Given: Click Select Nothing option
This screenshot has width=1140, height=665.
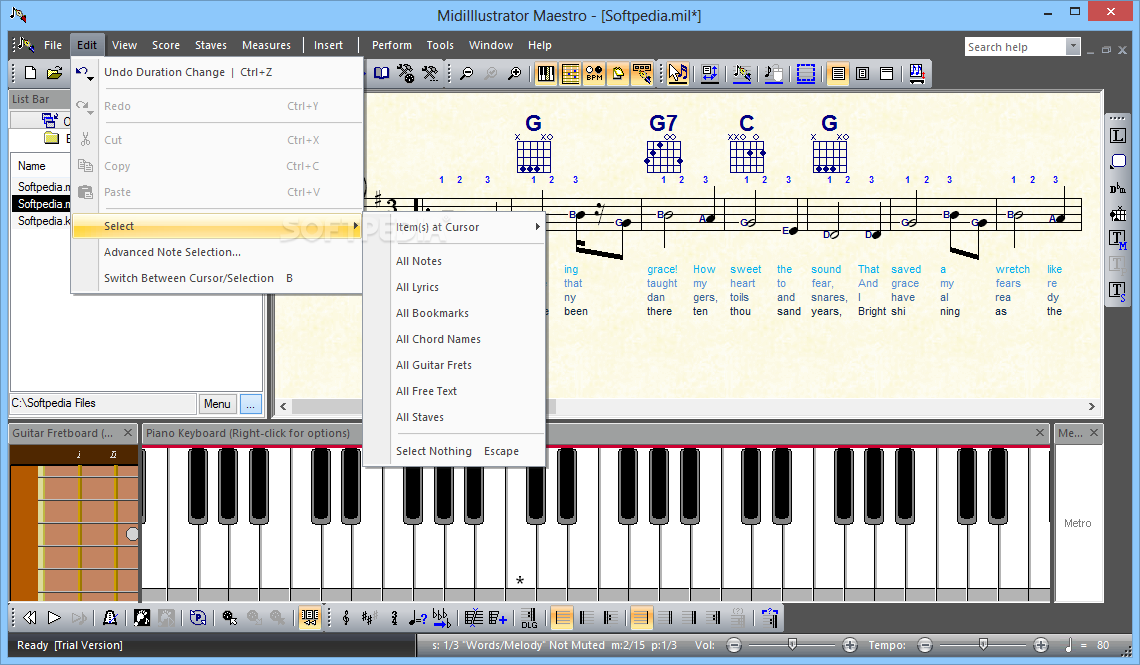Looking at the screenshot, I should point(469,451).
